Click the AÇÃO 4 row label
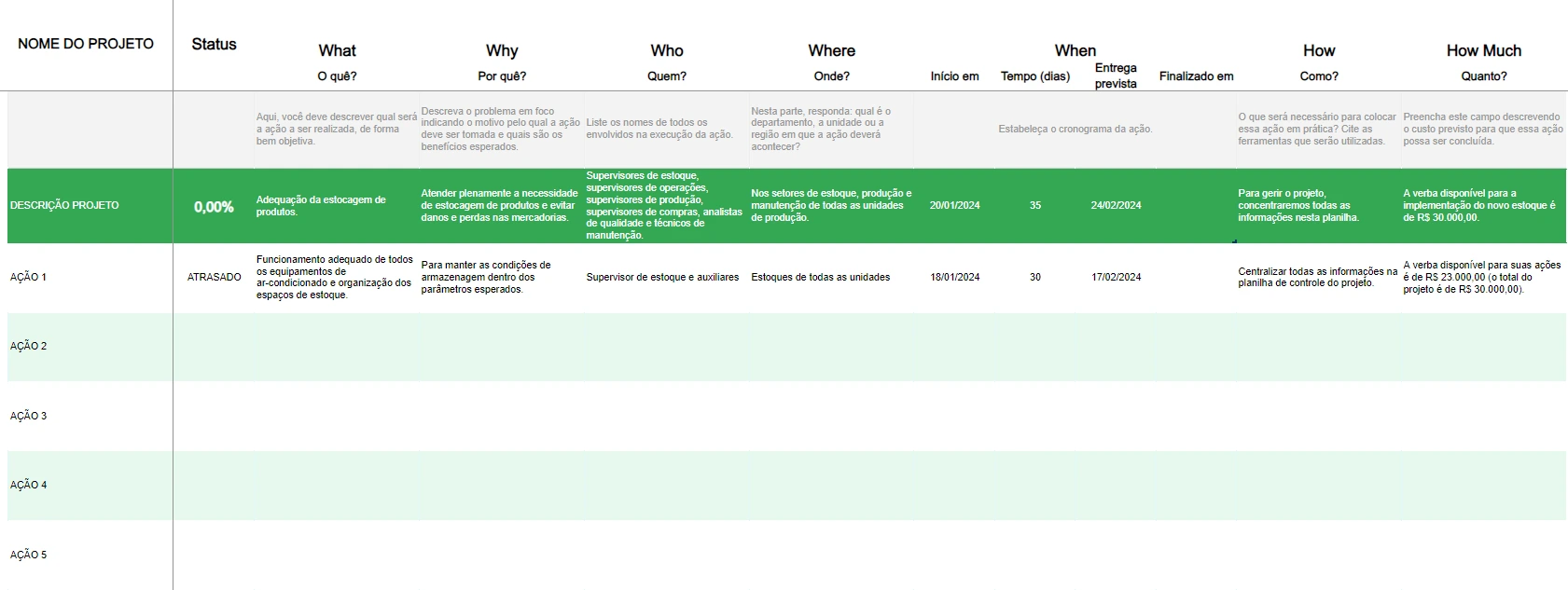This screenshot has height=590, width=1568. (29, 485)
